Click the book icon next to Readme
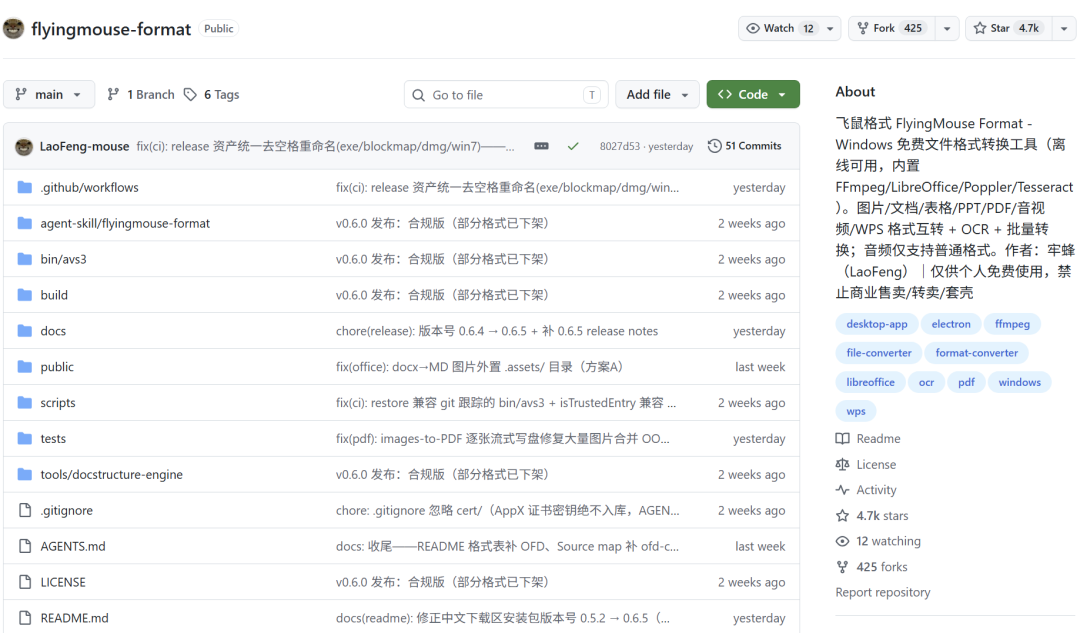This screenshot has height=633, width=1080. point(842,439)
